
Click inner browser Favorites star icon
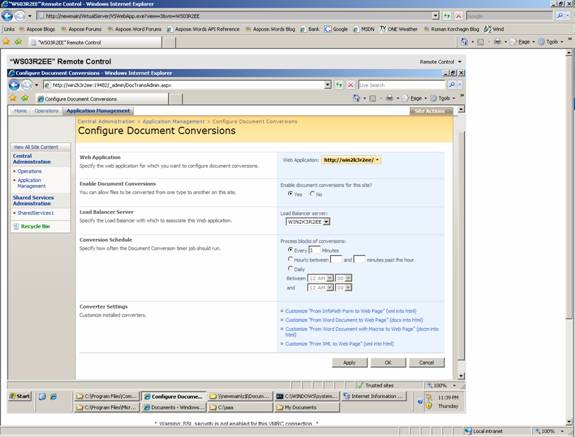13,98
